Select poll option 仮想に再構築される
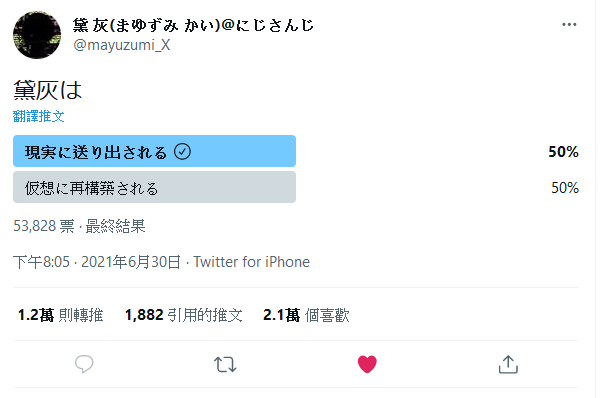 [x=154, y=187]
